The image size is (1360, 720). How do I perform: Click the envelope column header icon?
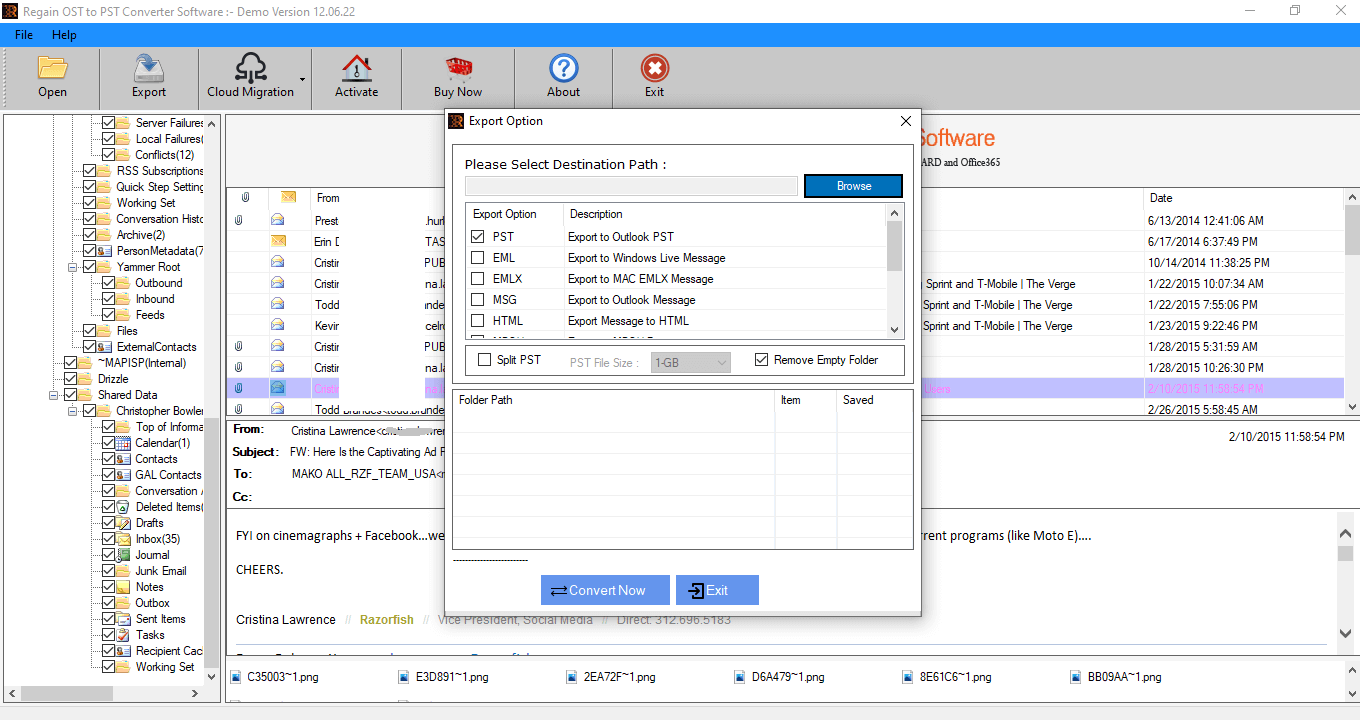point(289,198)
